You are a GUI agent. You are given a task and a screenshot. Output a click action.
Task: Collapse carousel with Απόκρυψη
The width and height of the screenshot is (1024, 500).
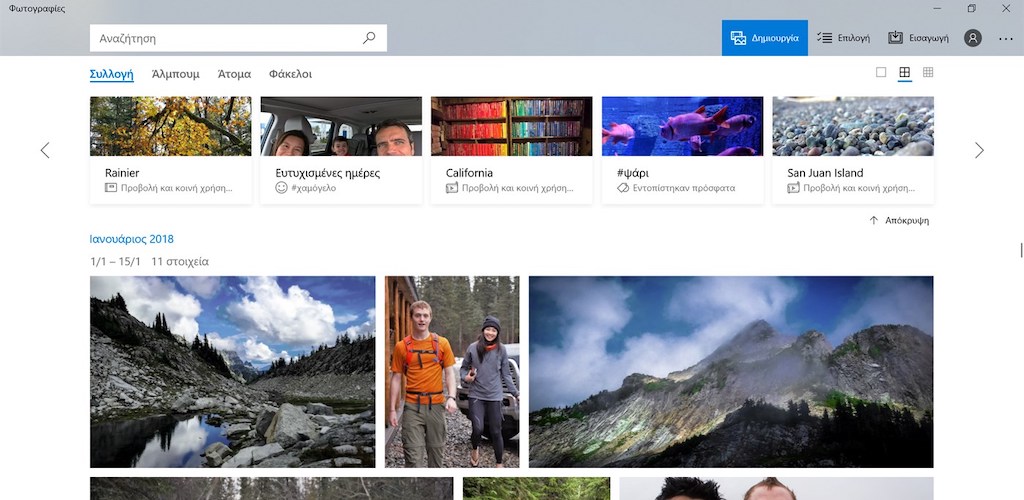(899, 220)
